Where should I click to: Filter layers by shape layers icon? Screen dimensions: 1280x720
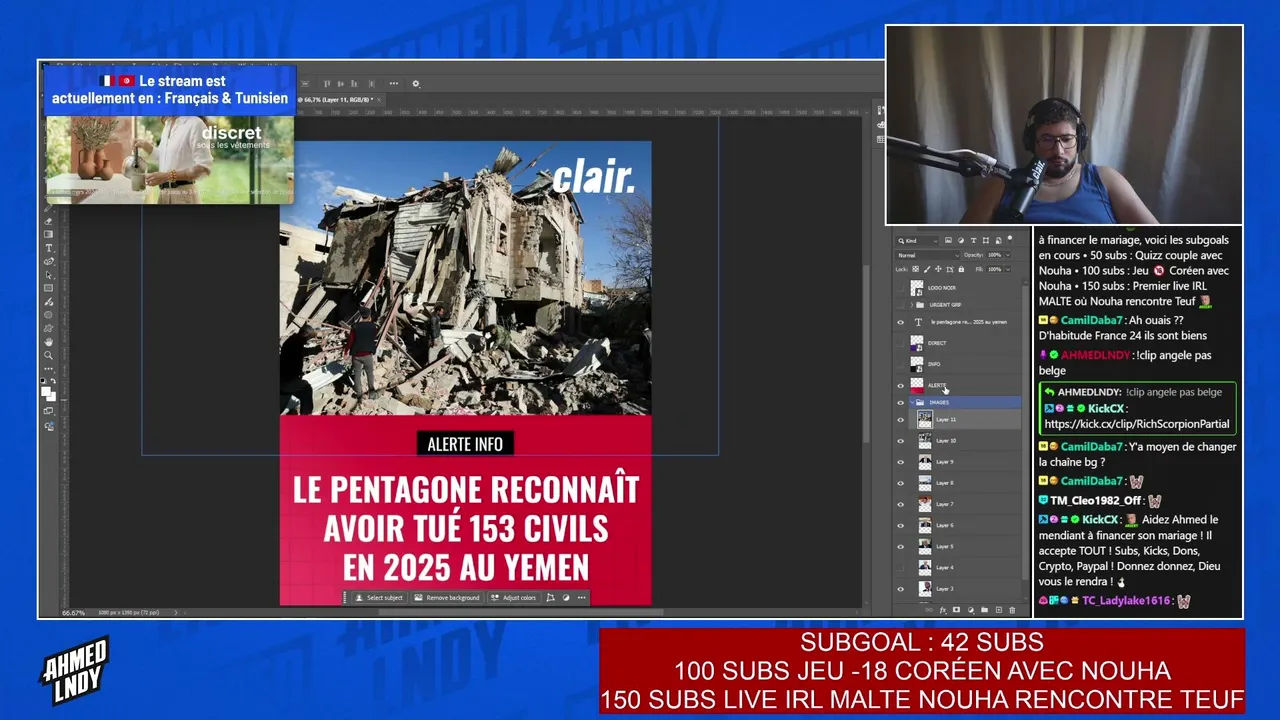[x=986, y=240]
